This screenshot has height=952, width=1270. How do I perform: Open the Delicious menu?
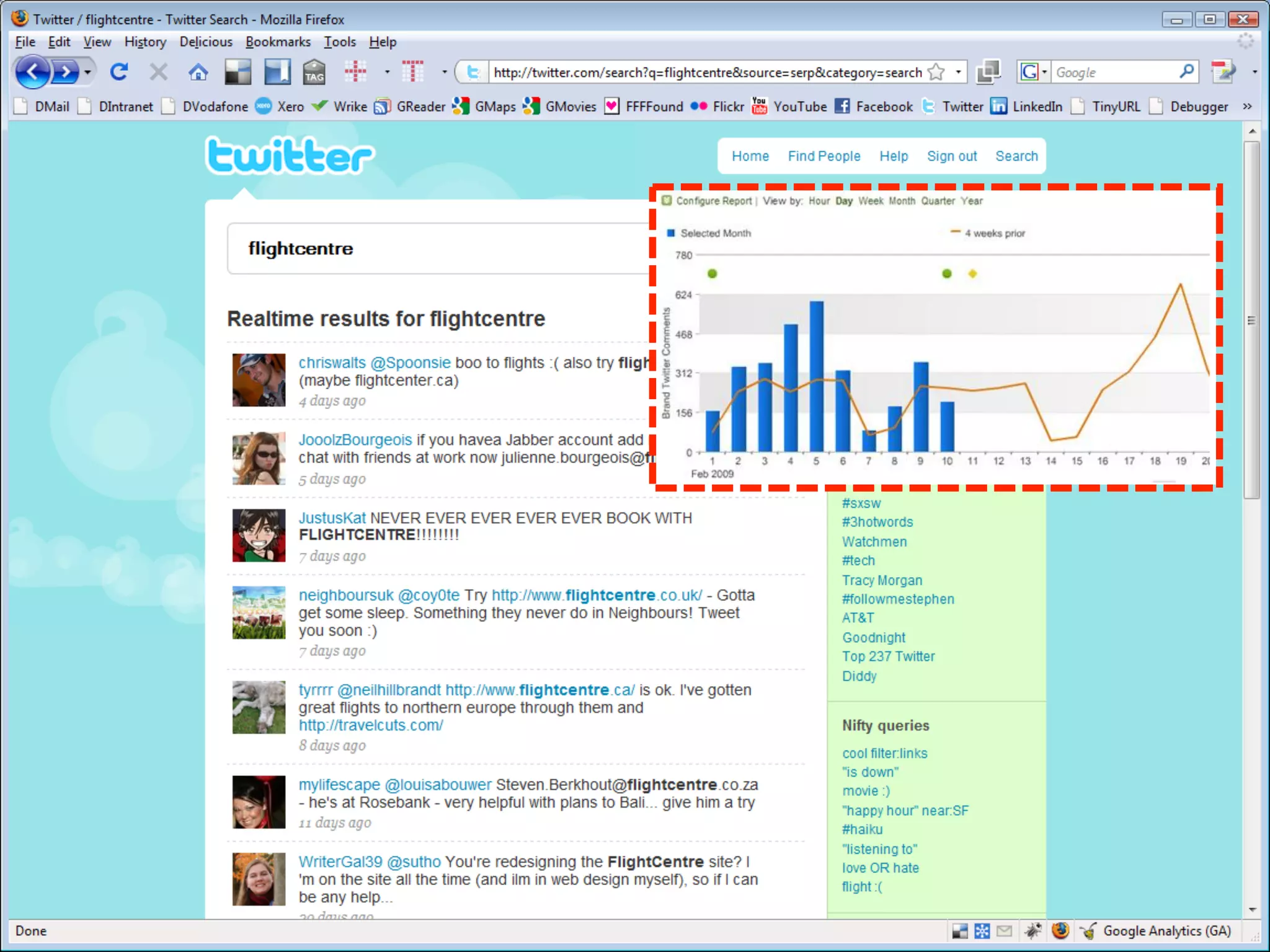(206, 42)
